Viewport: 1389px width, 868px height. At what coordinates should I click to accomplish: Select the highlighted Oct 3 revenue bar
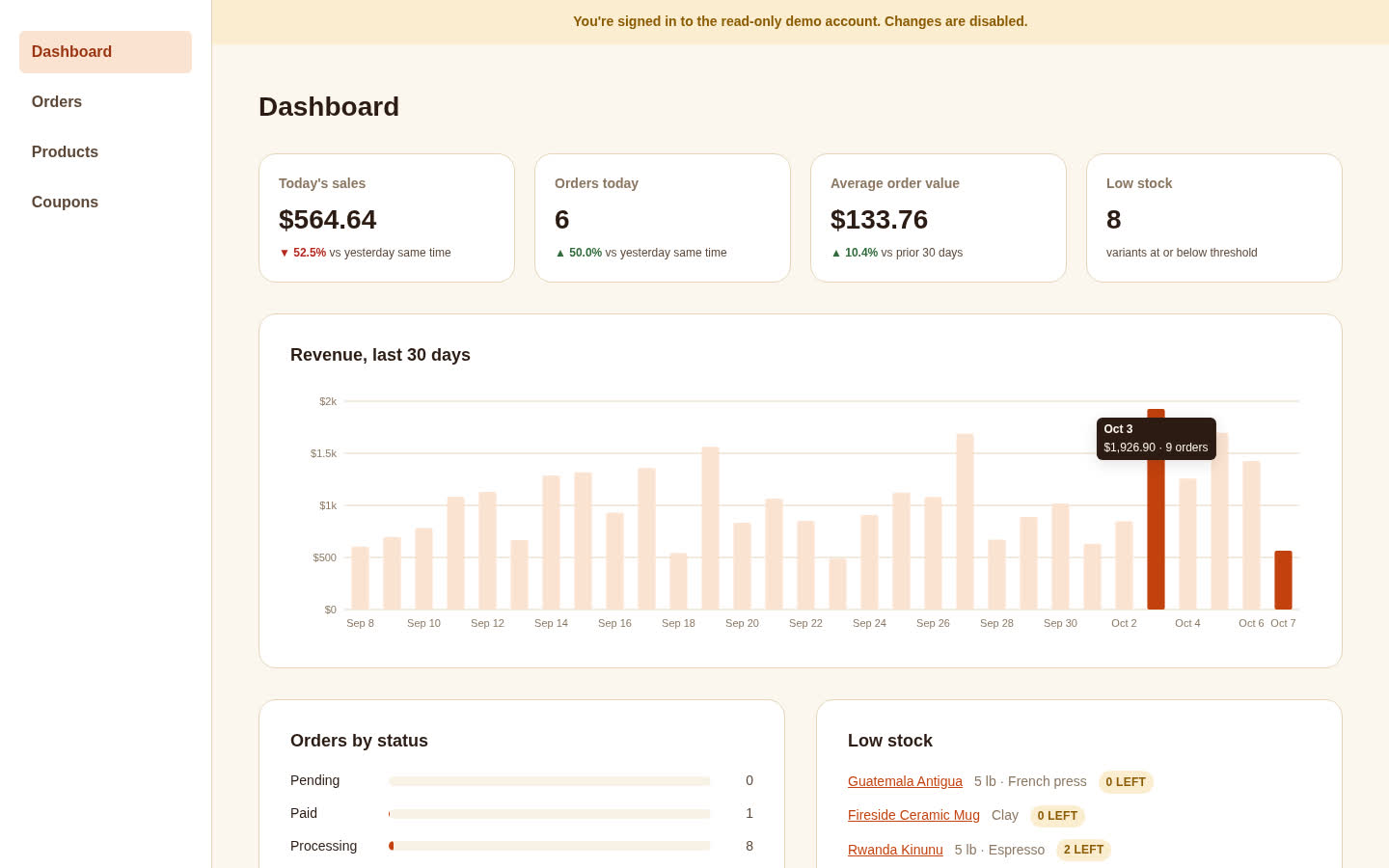(x=1156, y=509)
